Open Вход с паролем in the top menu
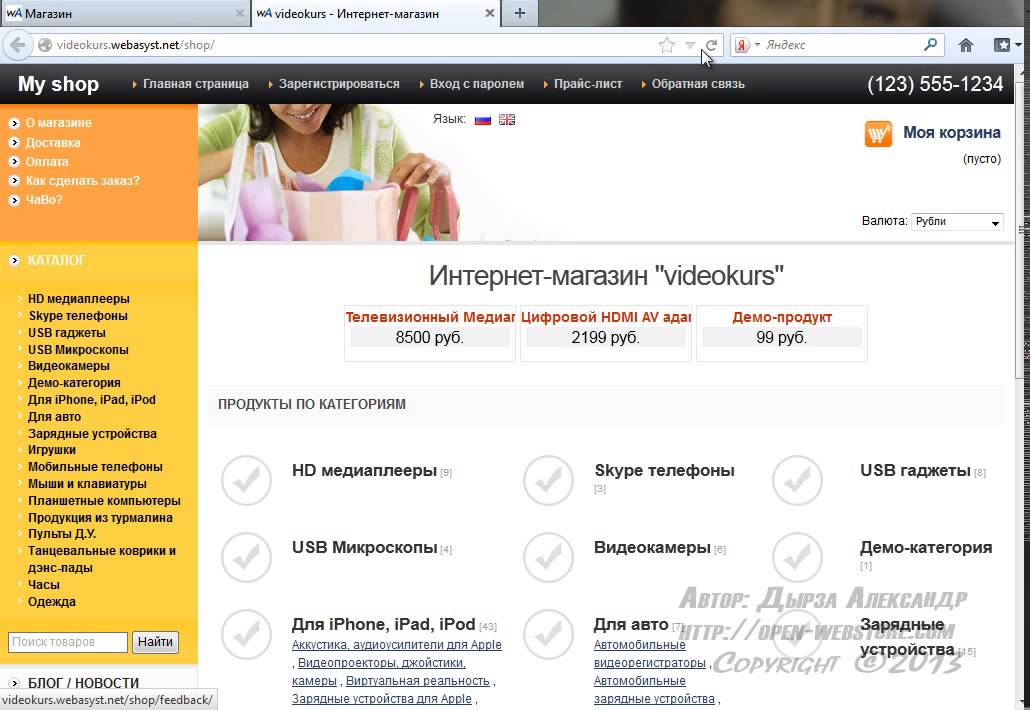 (477, 84)
